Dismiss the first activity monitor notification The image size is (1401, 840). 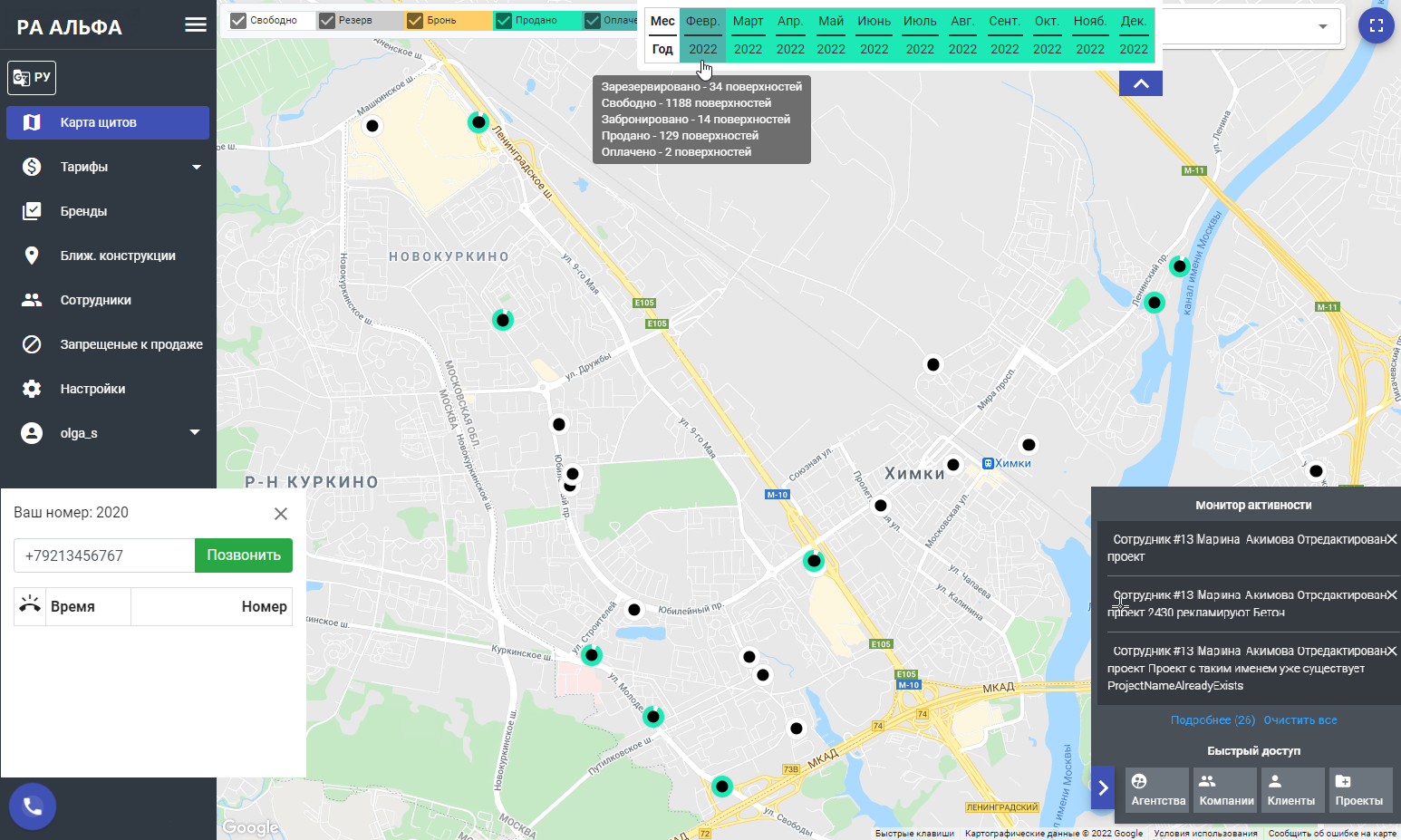point(1392,539)
